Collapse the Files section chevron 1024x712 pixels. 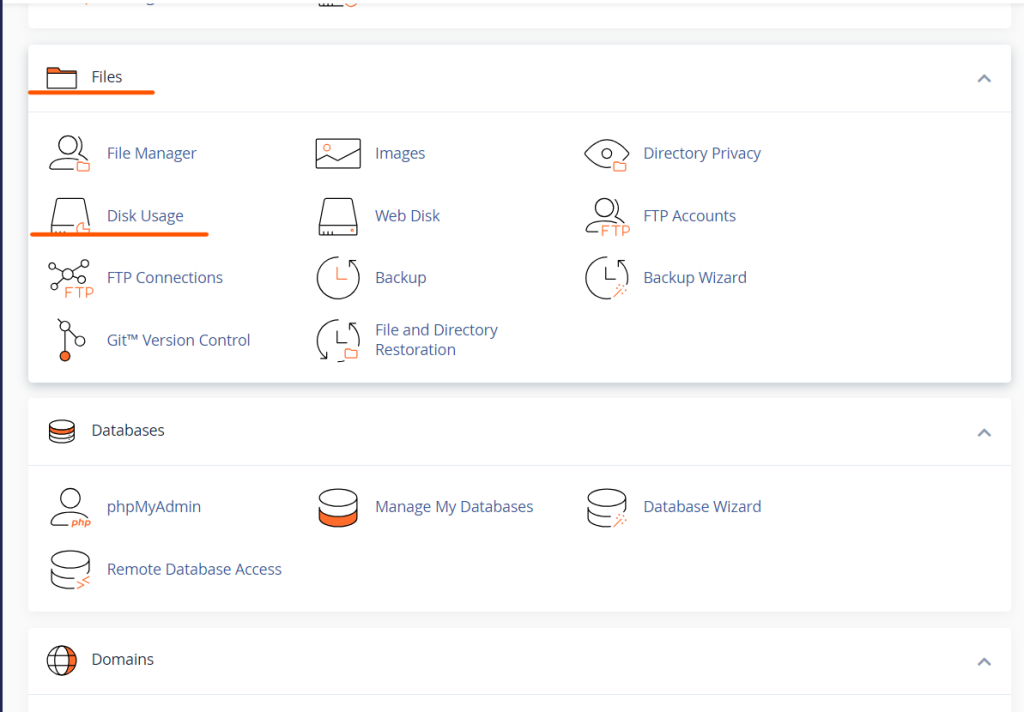[984, 78]
